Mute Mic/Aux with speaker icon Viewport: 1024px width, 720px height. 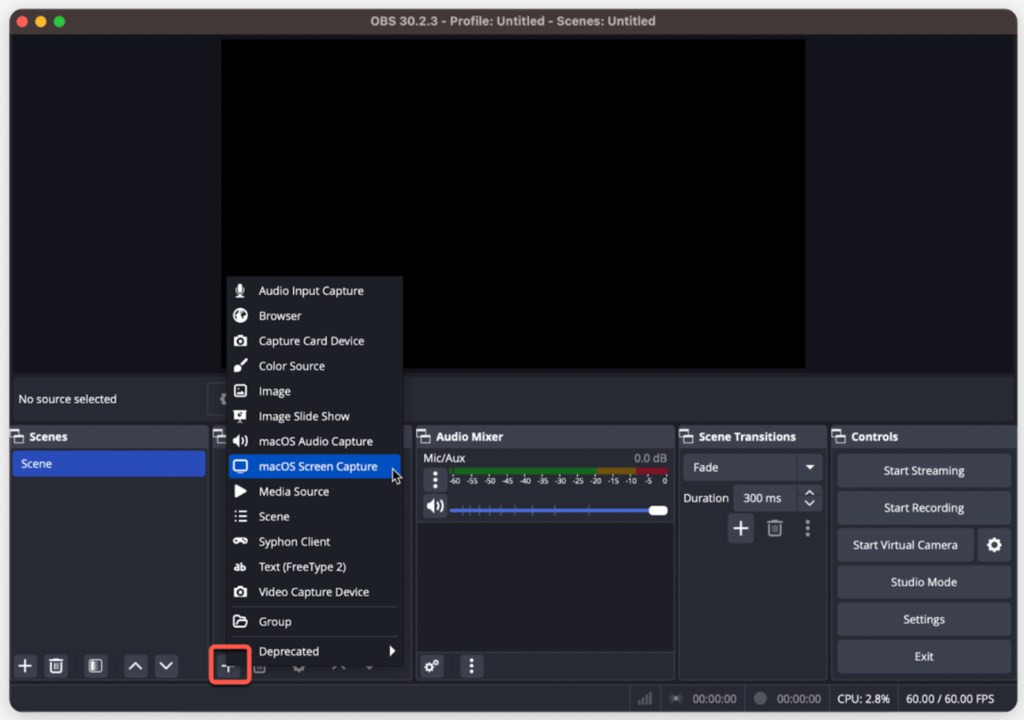point(435,506)
